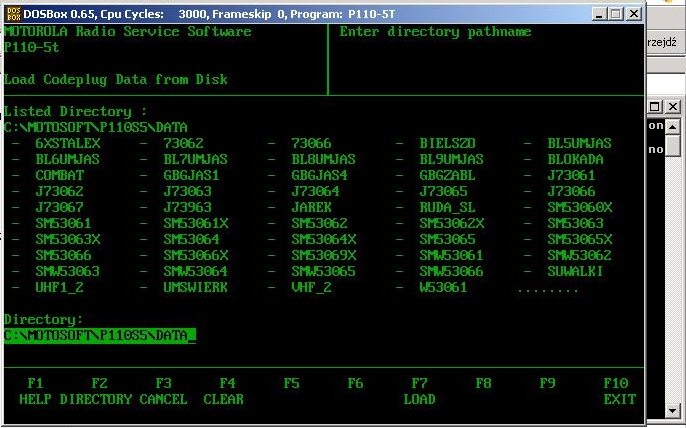Select codeplug file RUDA_SL

(448, 208)
